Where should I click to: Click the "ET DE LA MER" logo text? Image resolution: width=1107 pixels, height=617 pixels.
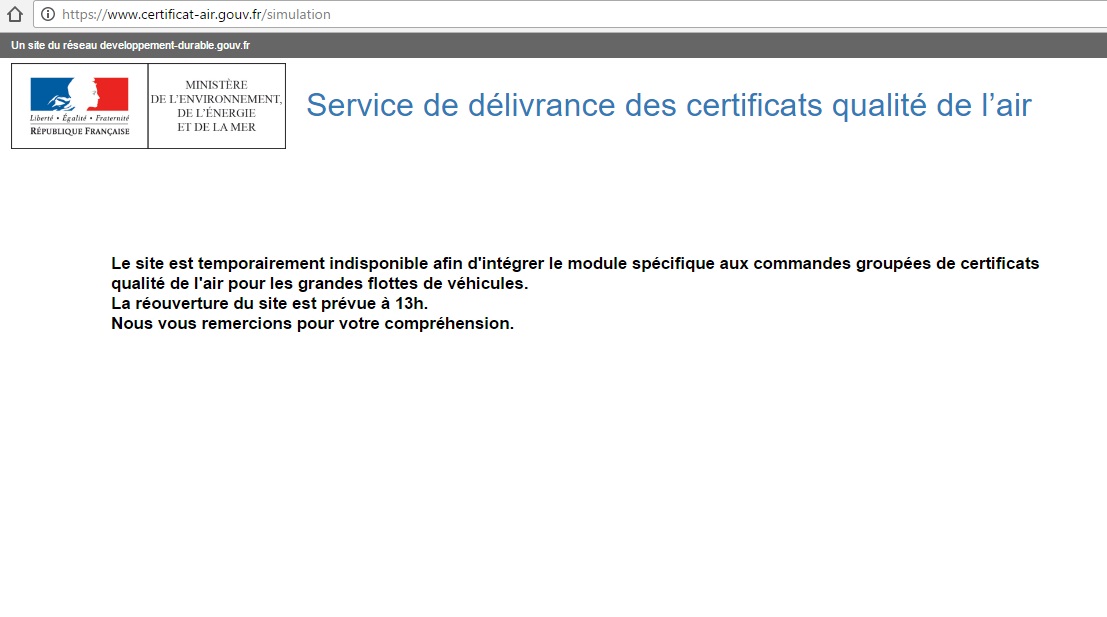click(217, 127)
